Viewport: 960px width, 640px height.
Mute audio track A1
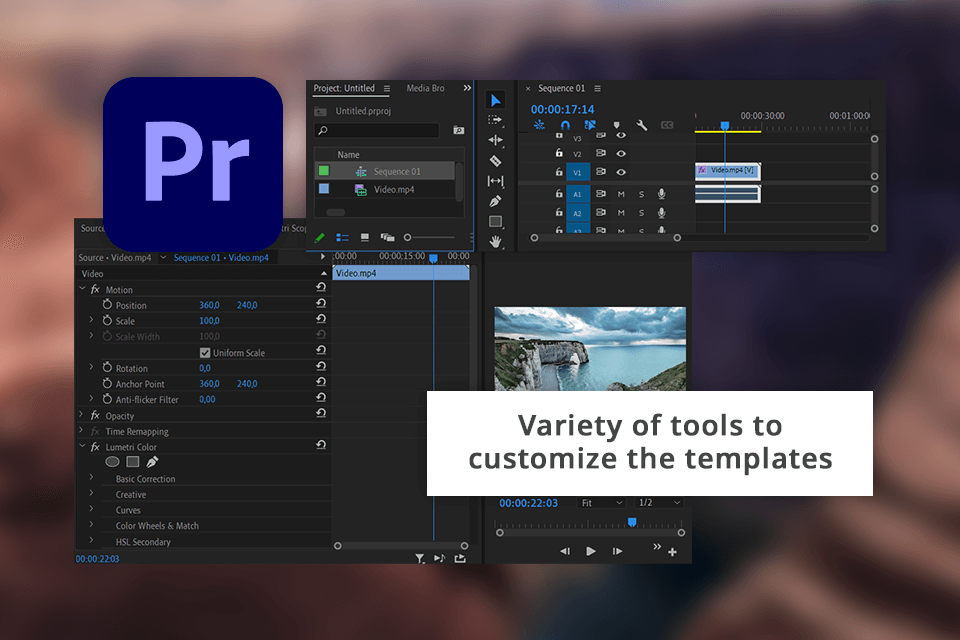point(621,194)
